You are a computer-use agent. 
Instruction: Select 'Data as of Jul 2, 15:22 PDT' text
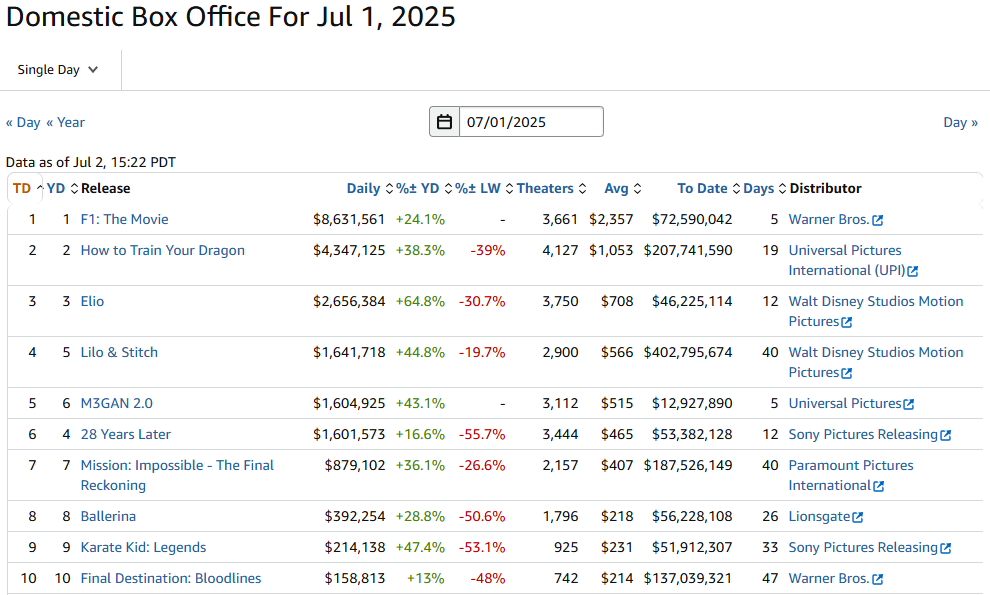[91, 162]
